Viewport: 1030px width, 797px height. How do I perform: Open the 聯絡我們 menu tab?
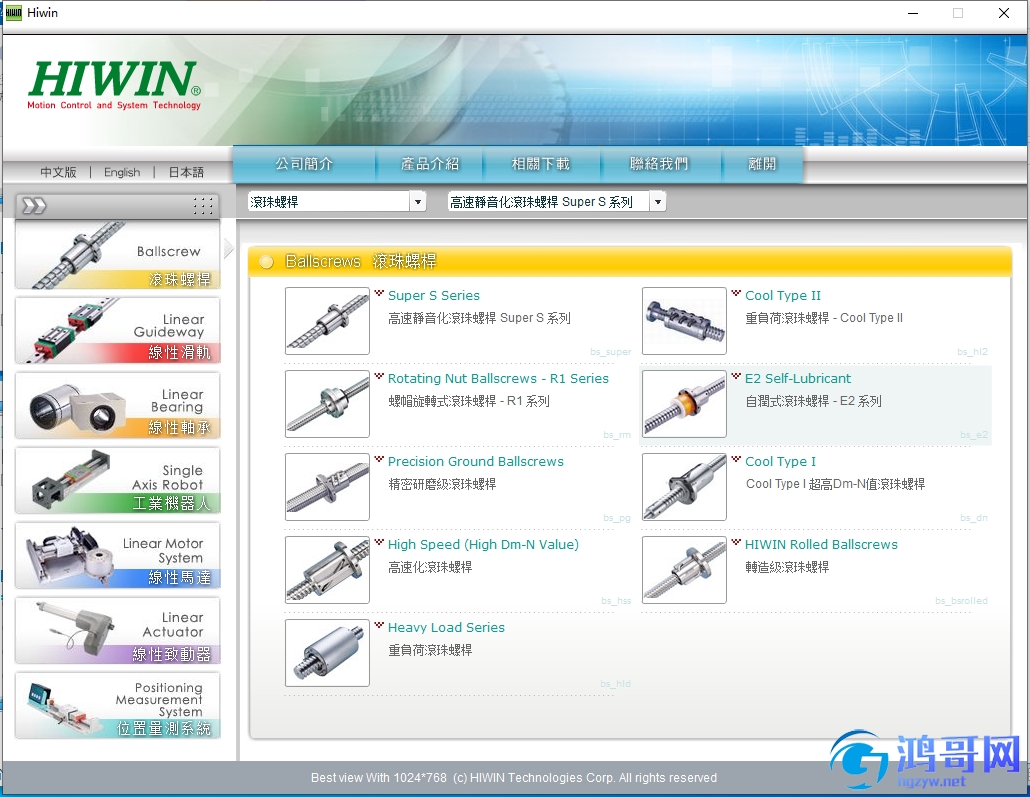coord(659,164)
